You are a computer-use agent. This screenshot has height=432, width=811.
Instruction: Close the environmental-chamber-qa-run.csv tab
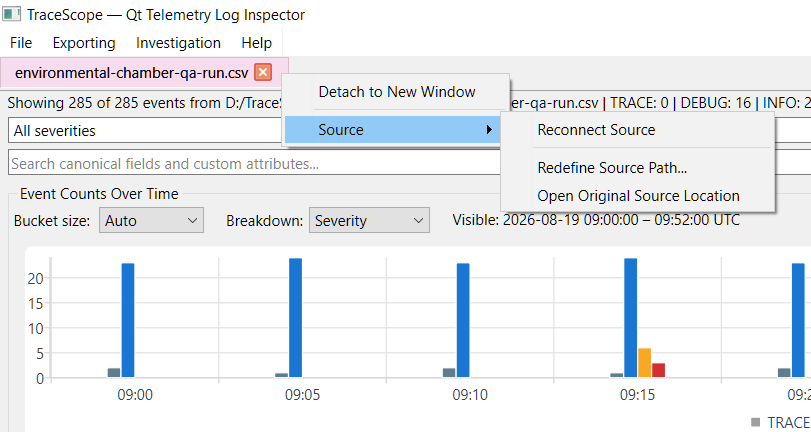263,72
